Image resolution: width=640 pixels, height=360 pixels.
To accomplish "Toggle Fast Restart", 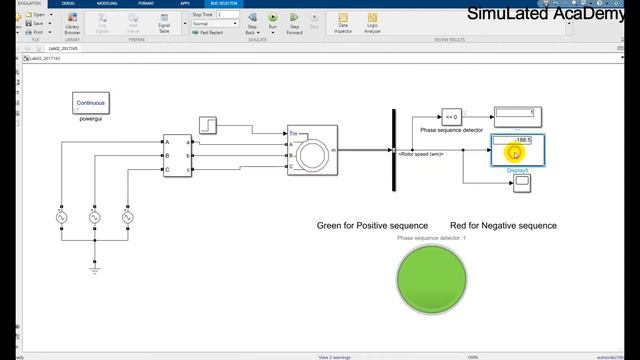I will (x=208, y=32).
